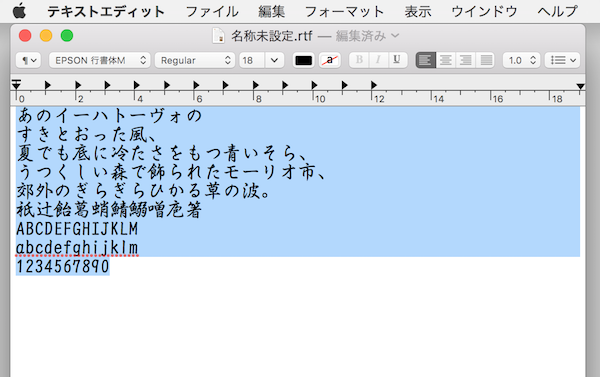Click the kanji line starting with 祇辻飴葛

pos(109,209)
